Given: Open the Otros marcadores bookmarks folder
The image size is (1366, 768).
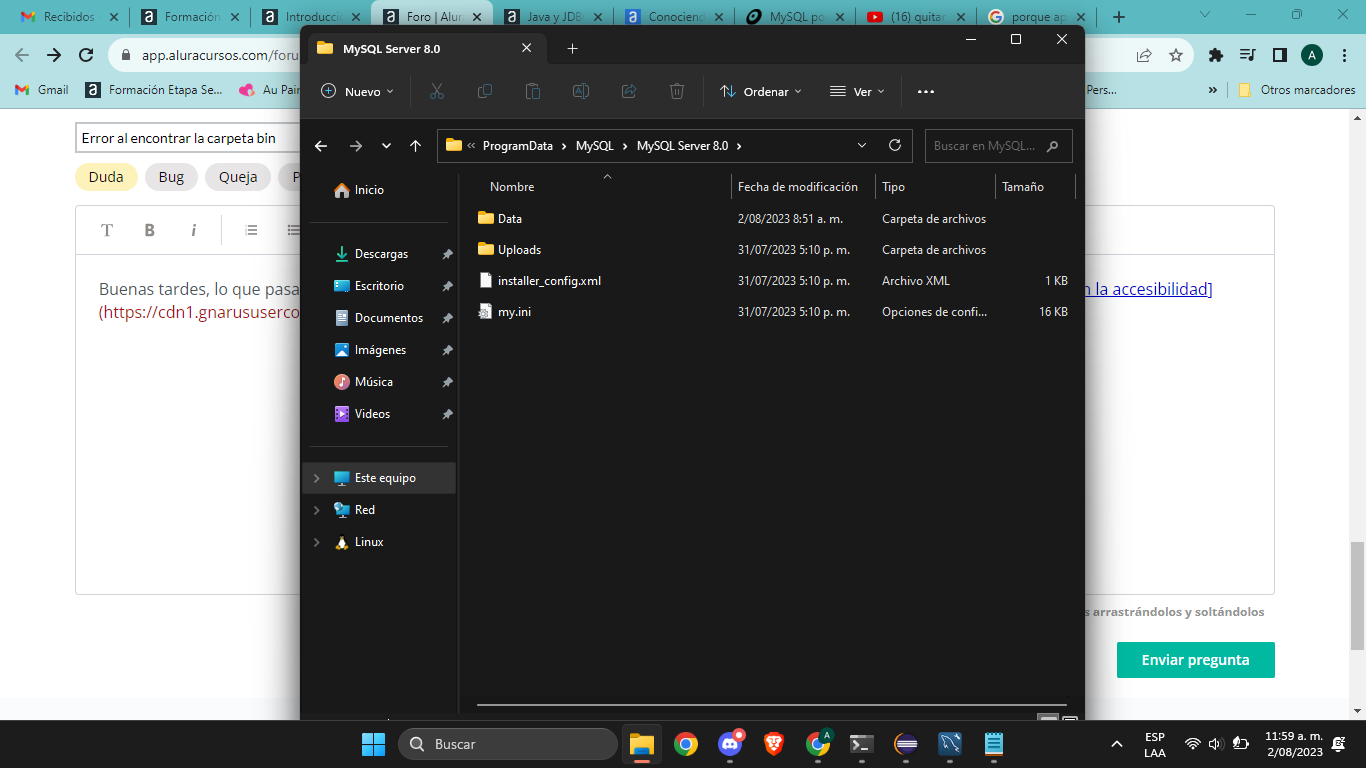Looking at the screenshot, I should [1296, 90].
